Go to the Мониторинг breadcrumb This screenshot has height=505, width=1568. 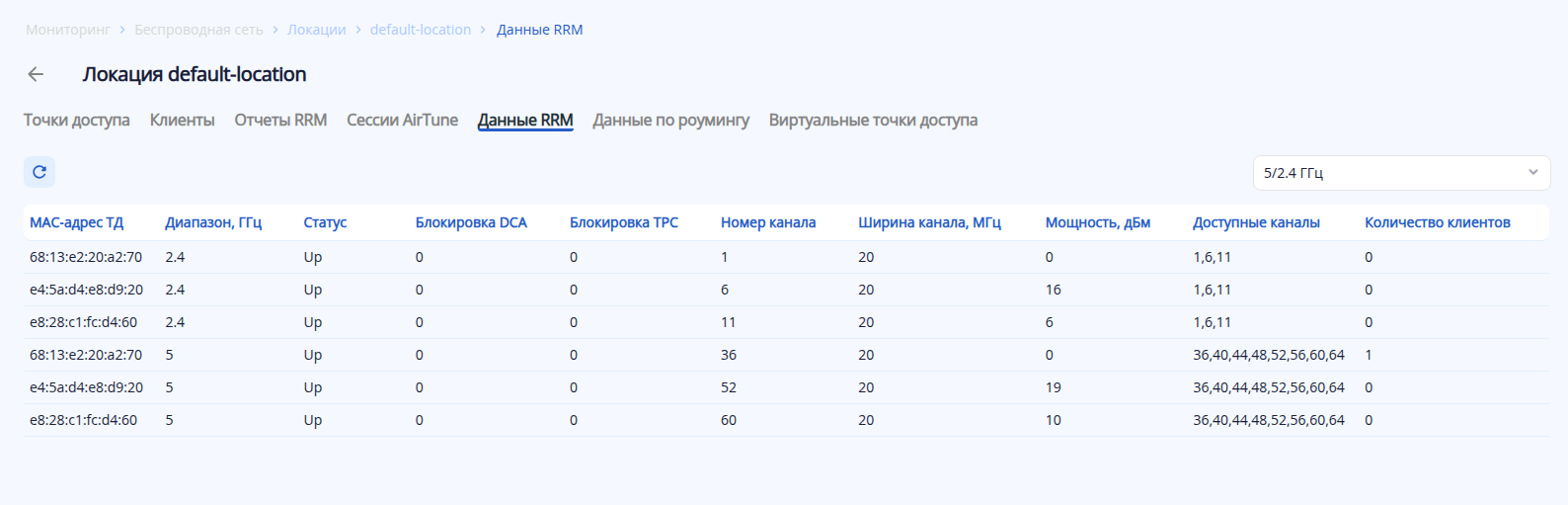coord(68,30)
